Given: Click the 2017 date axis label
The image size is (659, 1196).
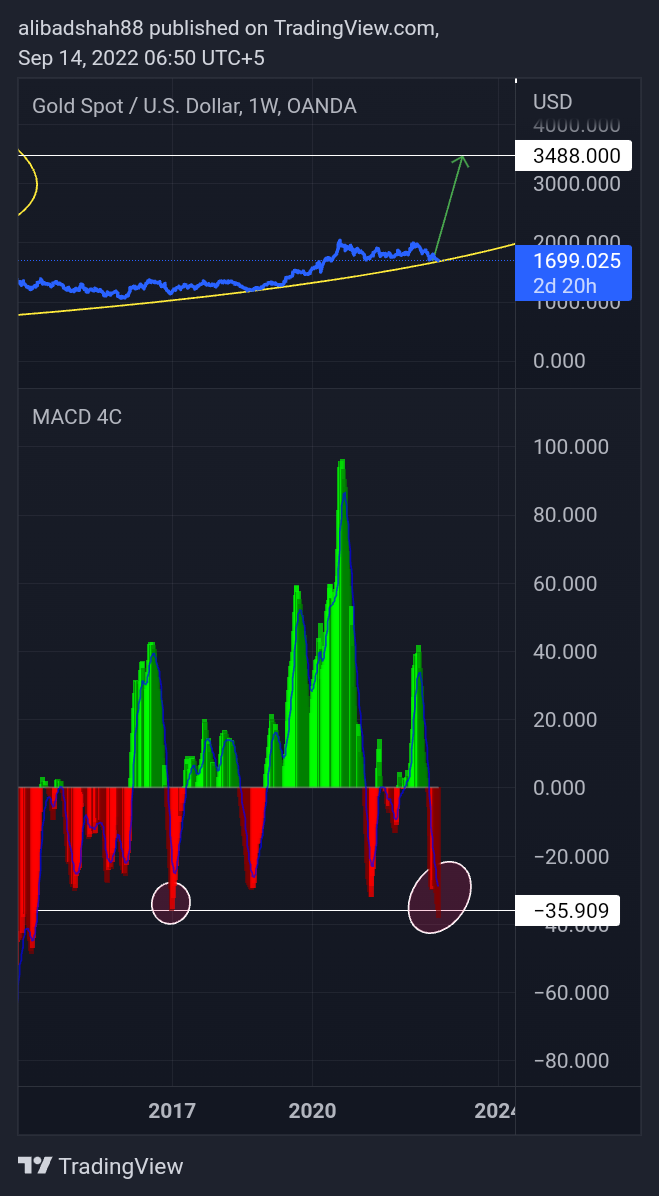Looking at the screenshot, I should click(172, 1111).
